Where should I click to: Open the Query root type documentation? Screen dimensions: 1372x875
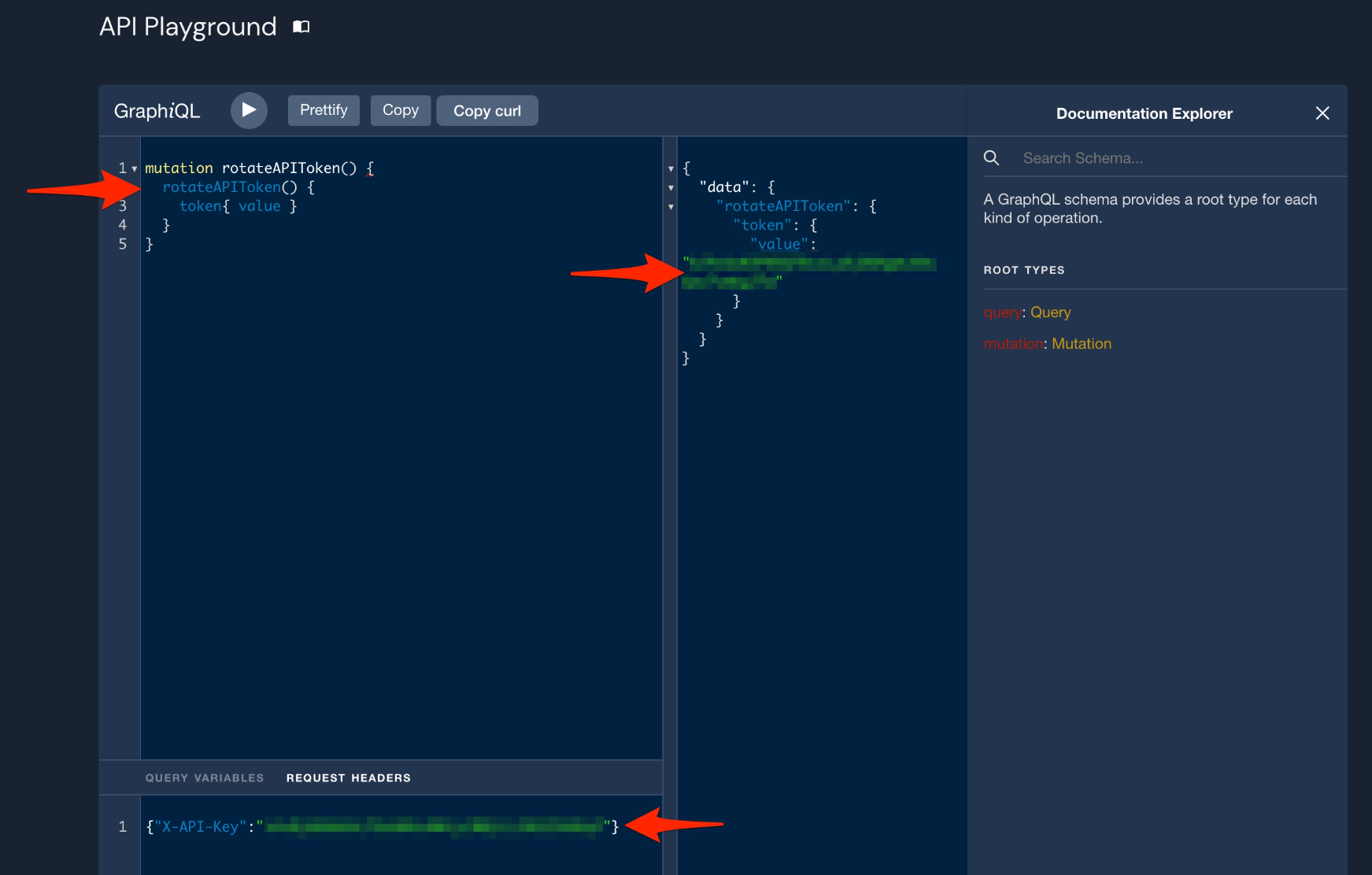pos(1051,312)
